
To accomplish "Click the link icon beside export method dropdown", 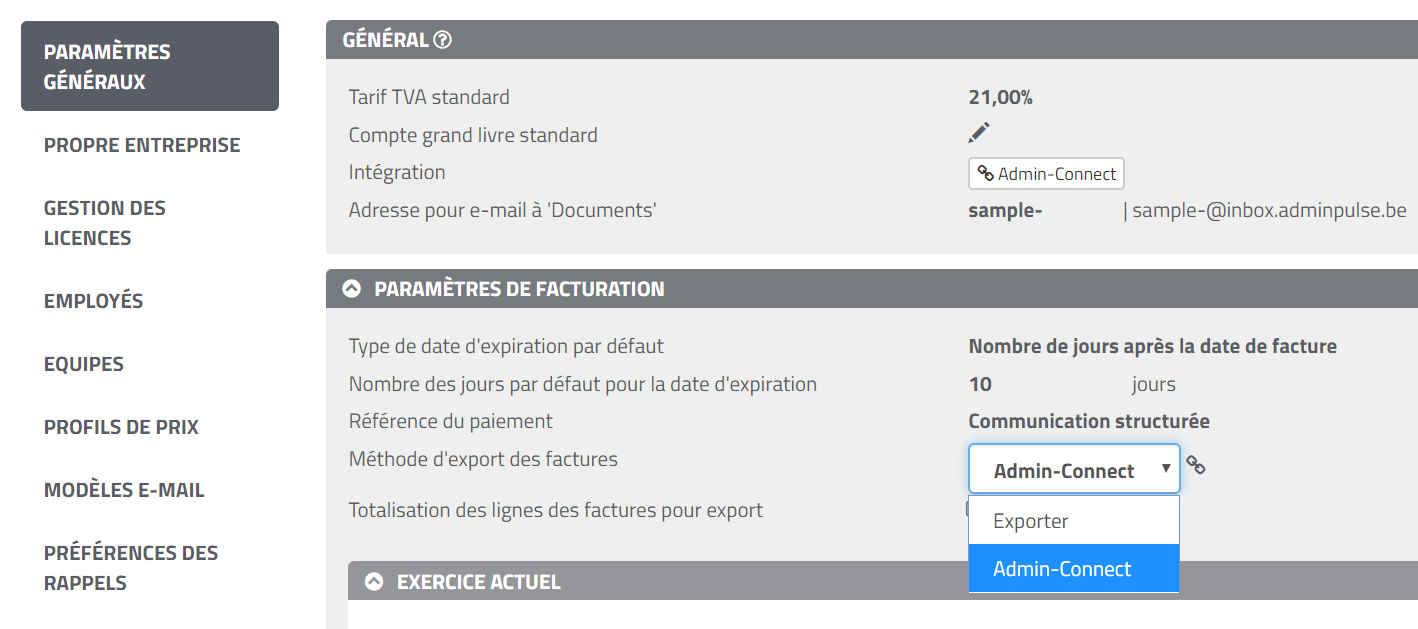I will [1196, 465].
